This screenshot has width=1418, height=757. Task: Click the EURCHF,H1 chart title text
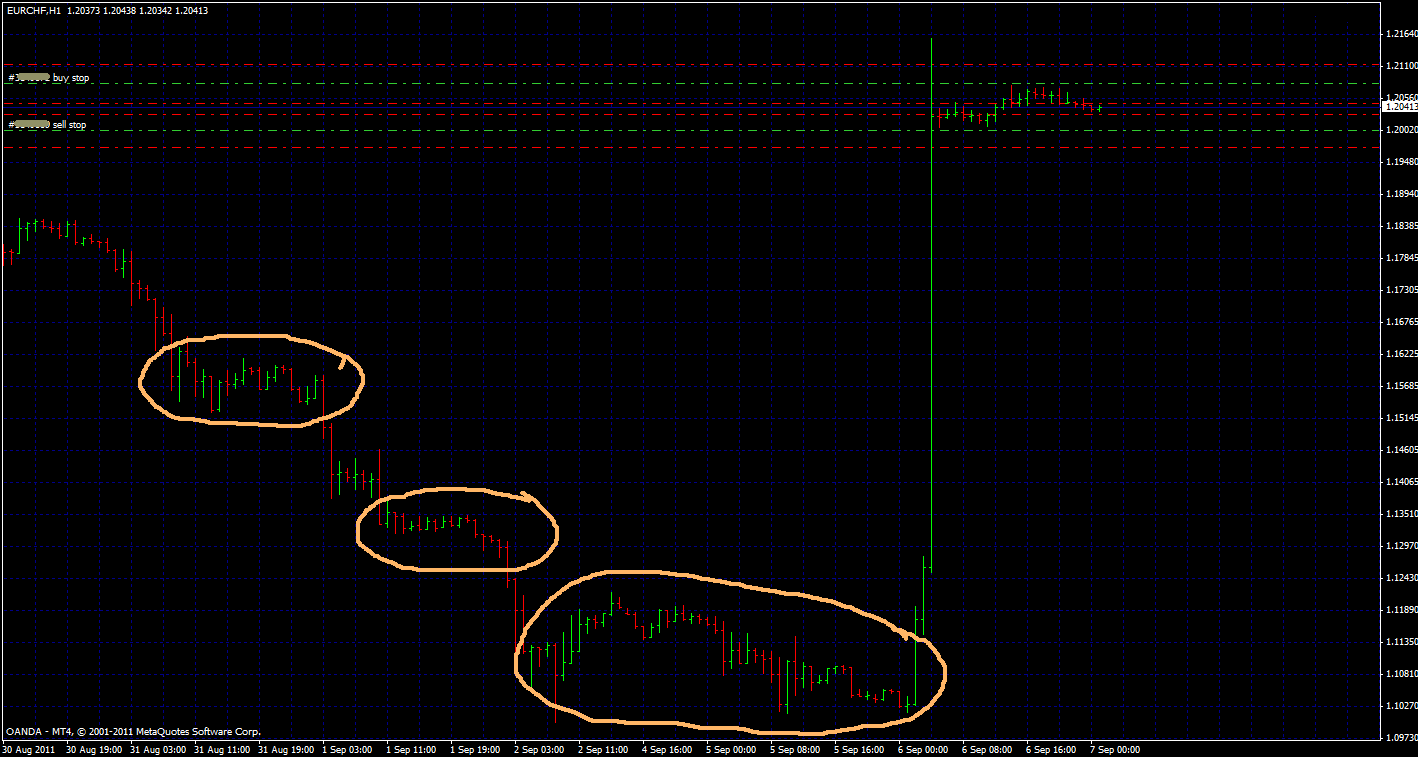pos(33,10)
